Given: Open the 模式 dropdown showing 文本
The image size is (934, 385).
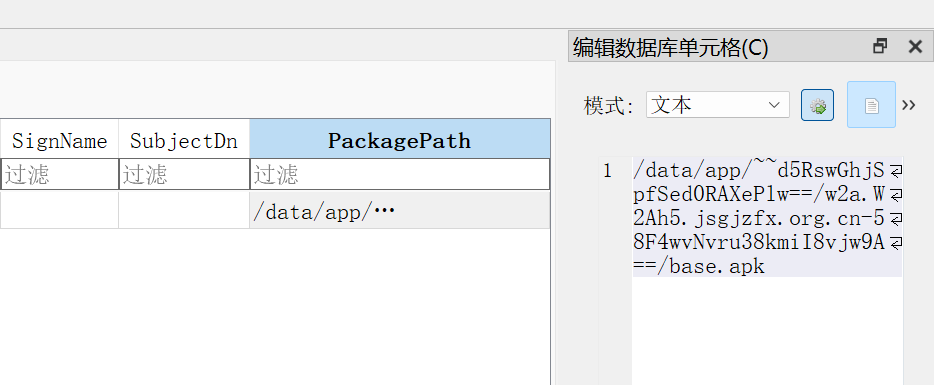Looking at the screenshot, I should coord(718,105).
